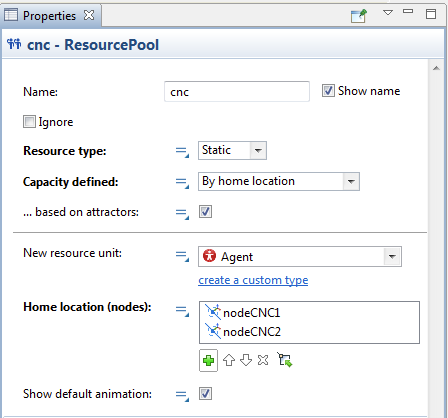Open the Resource type Static dropdown
Screen dimensions: 448x418
(x=232, y=151)
